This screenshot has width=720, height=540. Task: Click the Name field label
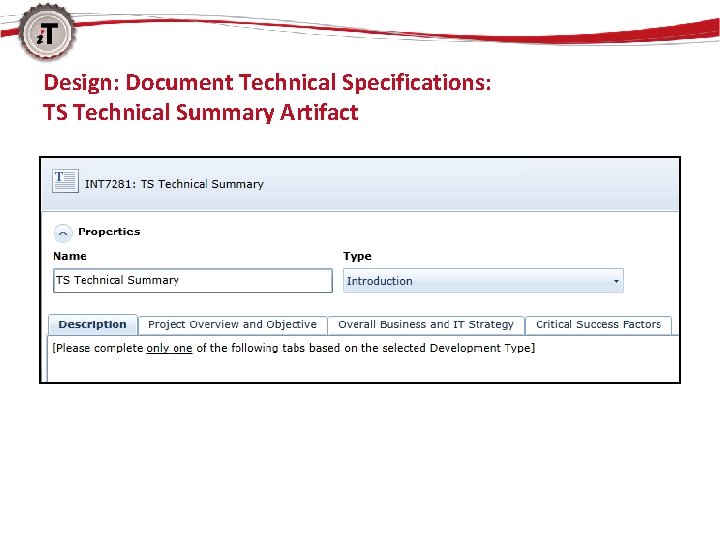[70, 256]
